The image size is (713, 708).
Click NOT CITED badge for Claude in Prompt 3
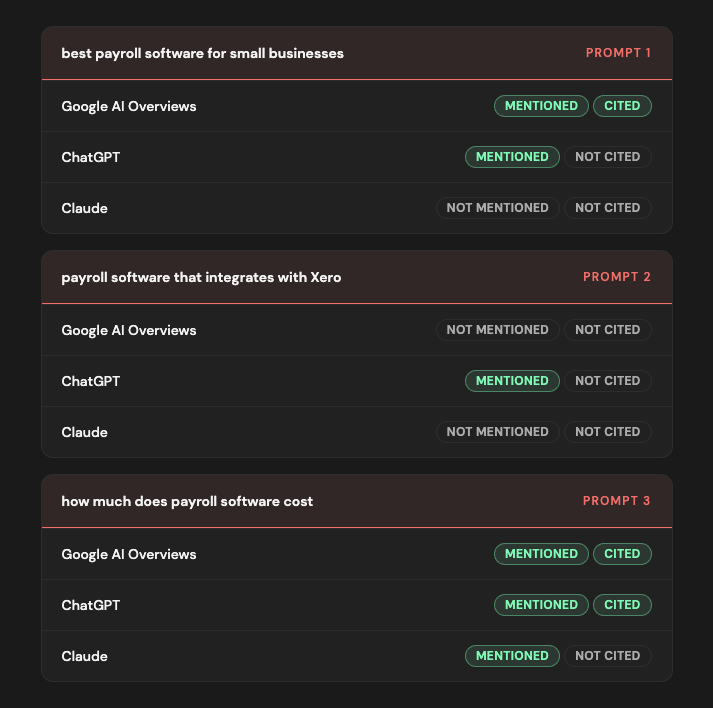[608, 656]
